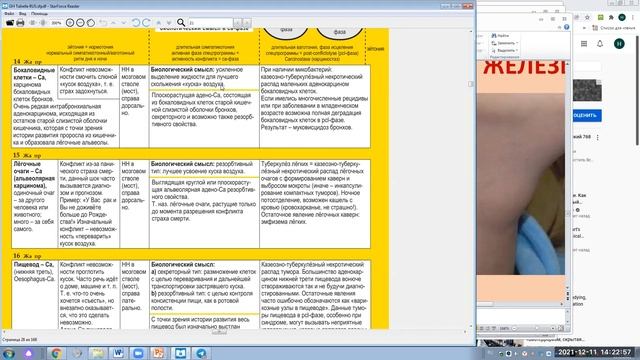640x360 pixels.
Task: Click the undo arrow icon in the toolbar
Action: click(103, 23)
